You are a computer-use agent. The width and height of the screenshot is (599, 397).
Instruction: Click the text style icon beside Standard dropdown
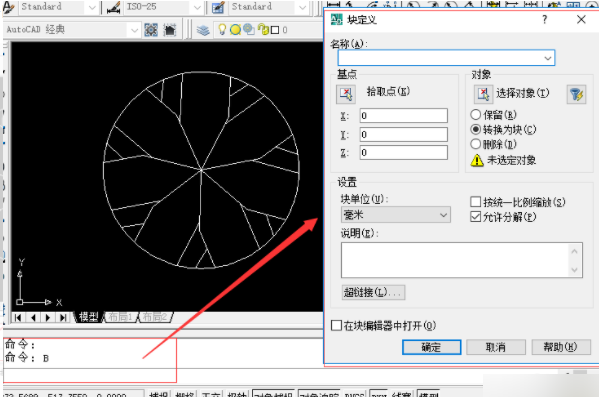tap(8, 7)
